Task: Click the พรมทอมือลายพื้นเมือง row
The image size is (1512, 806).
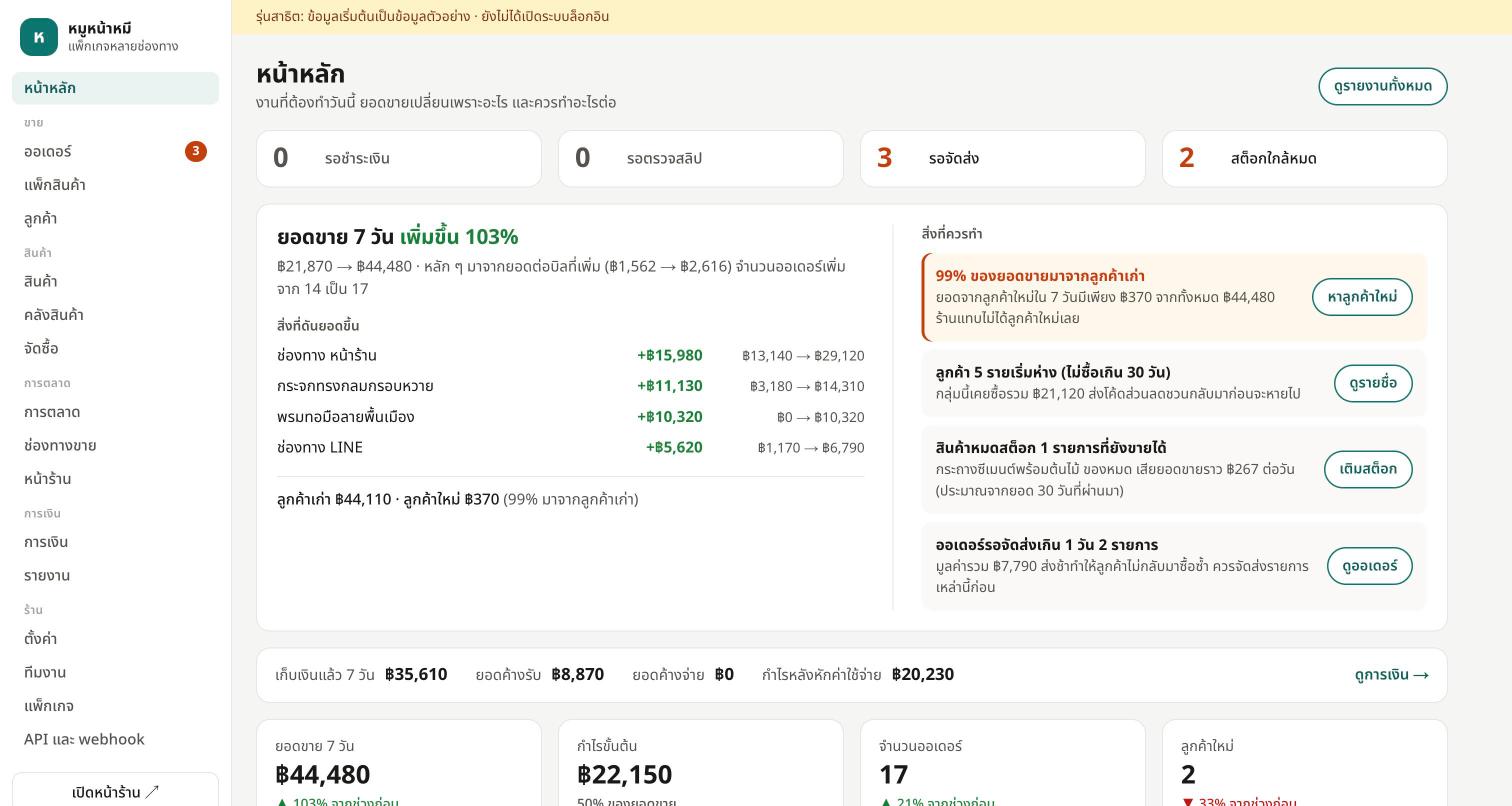Action: 571,417
